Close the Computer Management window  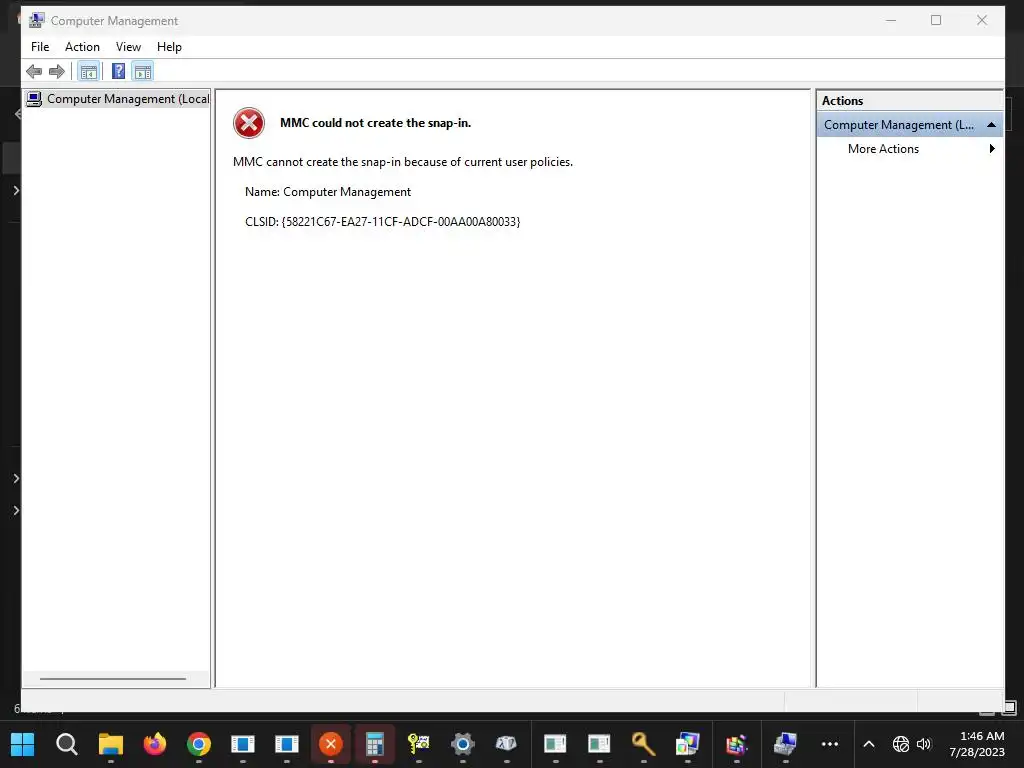point(982,20)
